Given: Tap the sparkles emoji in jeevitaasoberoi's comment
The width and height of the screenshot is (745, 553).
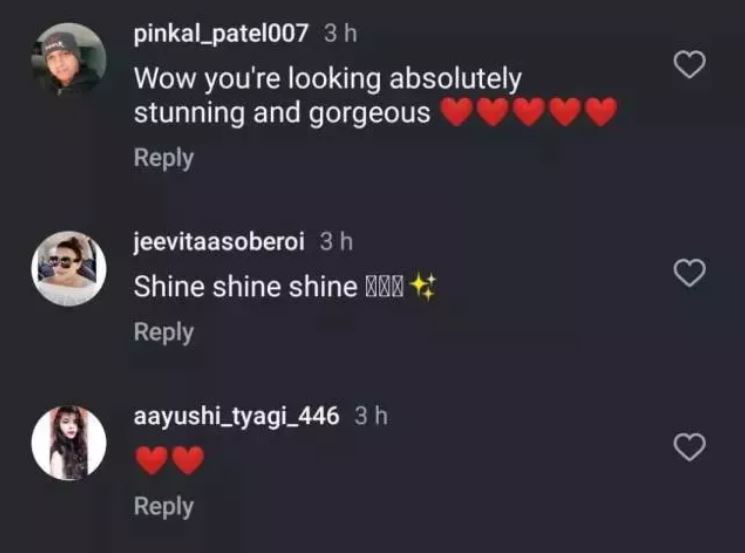Looking at the screenshot, I should (423, 287).
